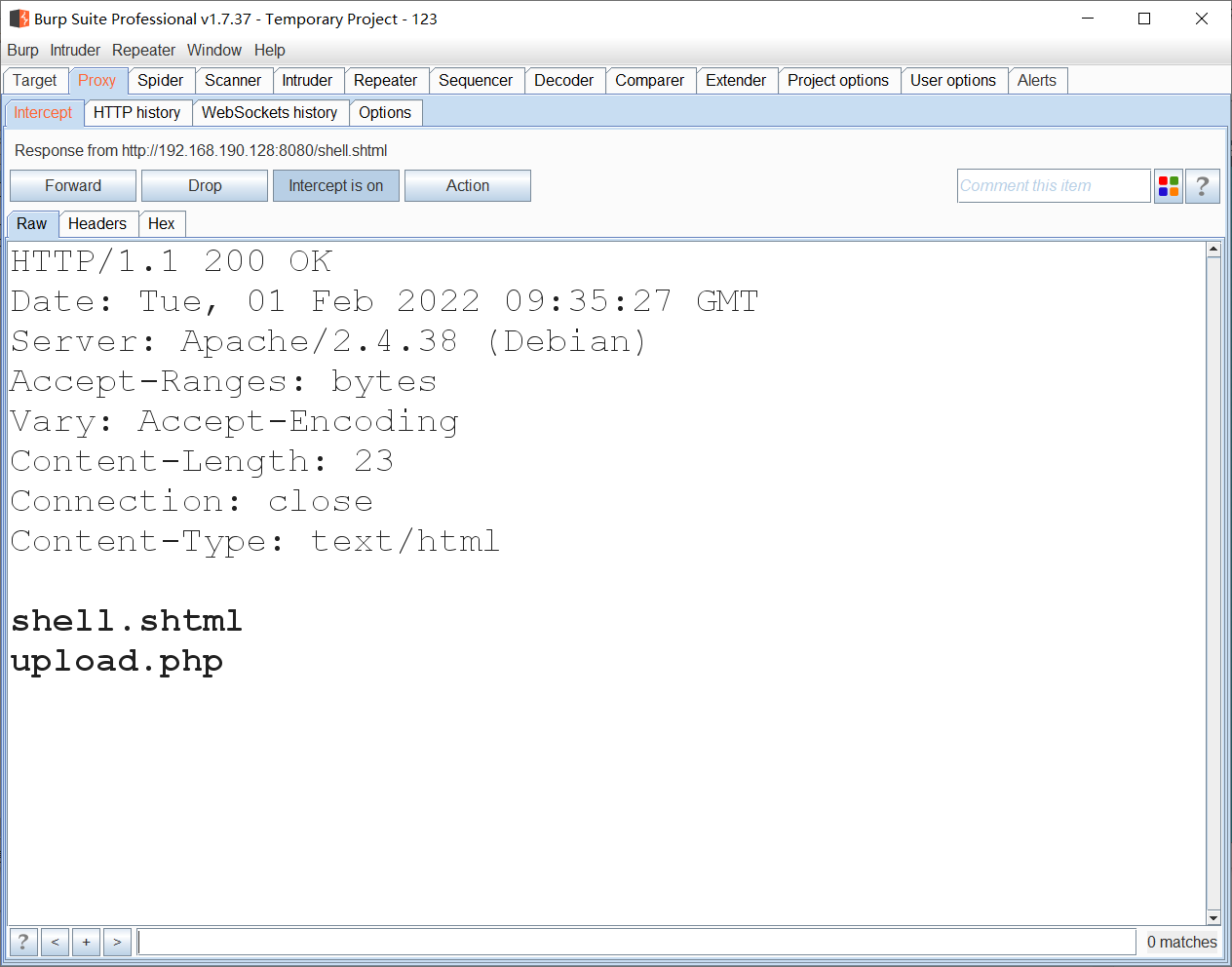The image size is (1232, 967).
Task: Click the Content-Length: 23 line
Action: coord(202,461)
